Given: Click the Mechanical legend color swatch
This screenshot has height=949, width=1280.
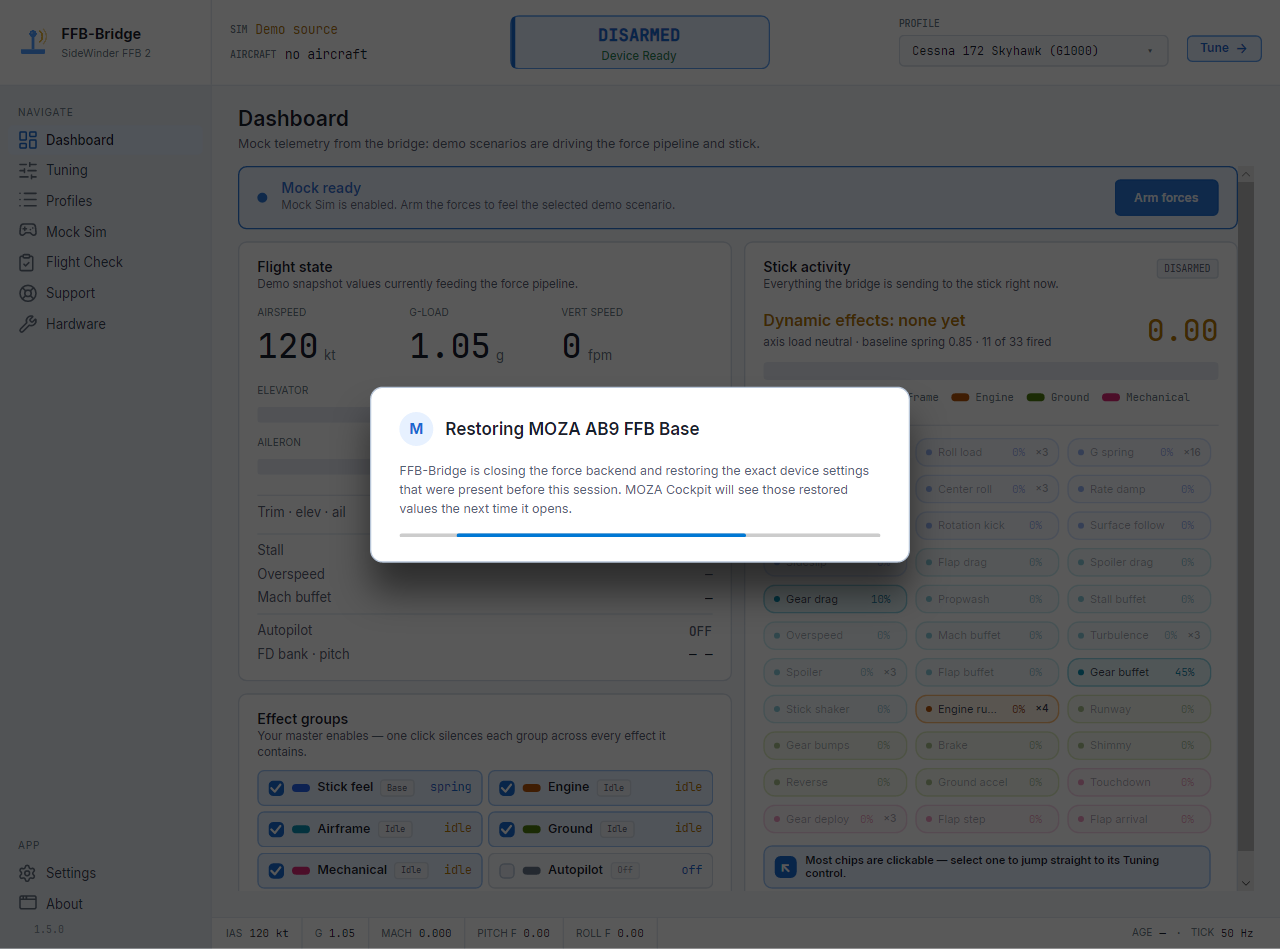Looking at the screenshot, I should pyautogui.click(x=1111, y=398).
